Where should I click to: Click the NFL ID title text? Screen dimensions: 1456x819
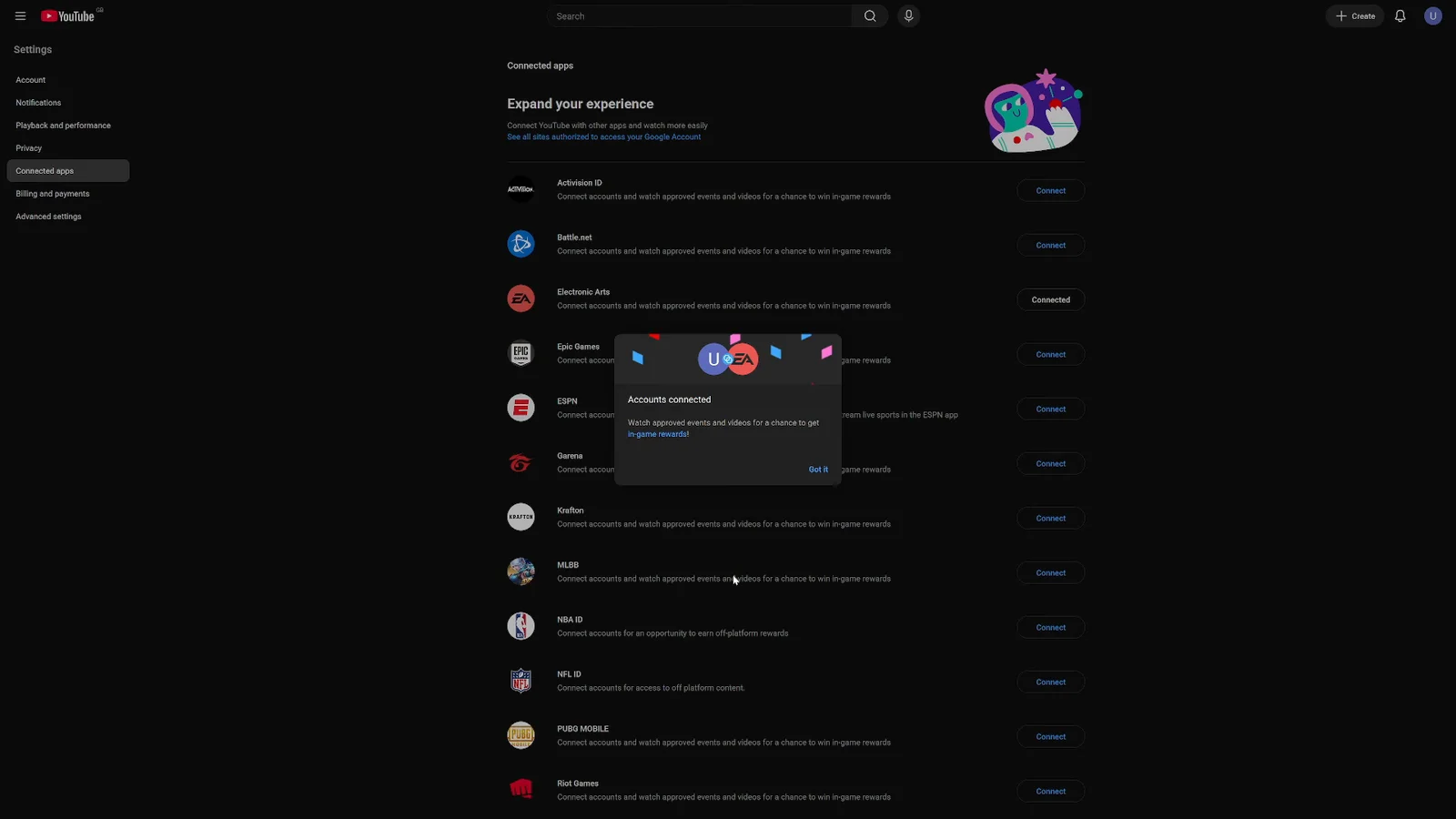click(x=569, y=674)
